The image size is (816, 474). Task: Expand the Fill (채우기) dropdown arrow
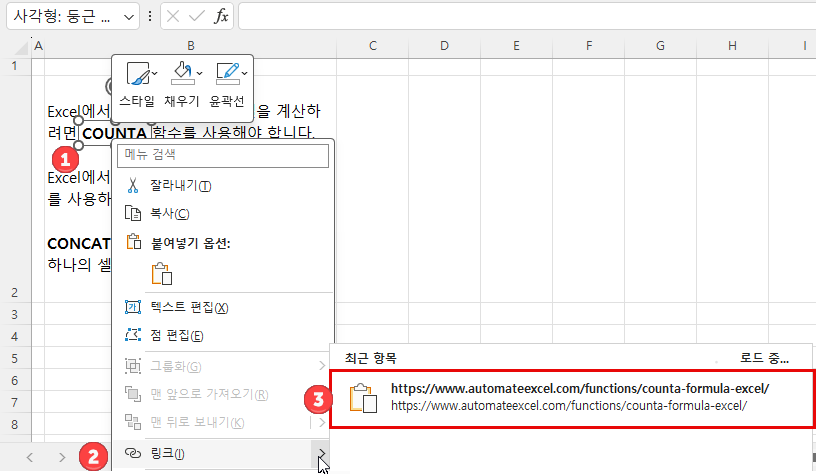[199, 74]
